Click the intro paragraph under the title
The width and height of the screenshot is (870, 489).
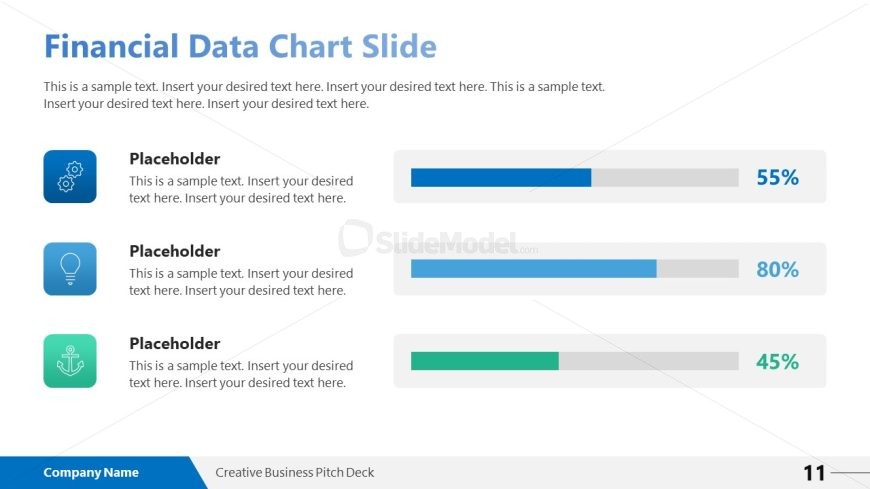324,95
